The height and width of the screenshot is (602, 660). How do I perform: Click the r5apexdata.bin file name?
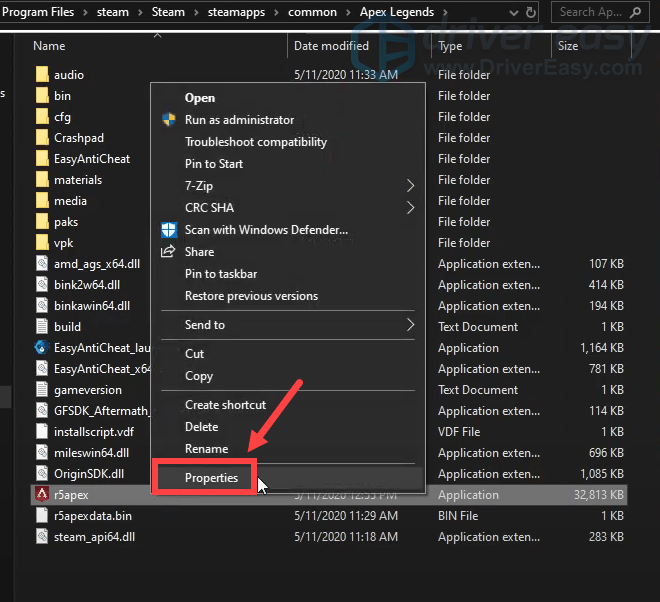(x=93, y=516)
